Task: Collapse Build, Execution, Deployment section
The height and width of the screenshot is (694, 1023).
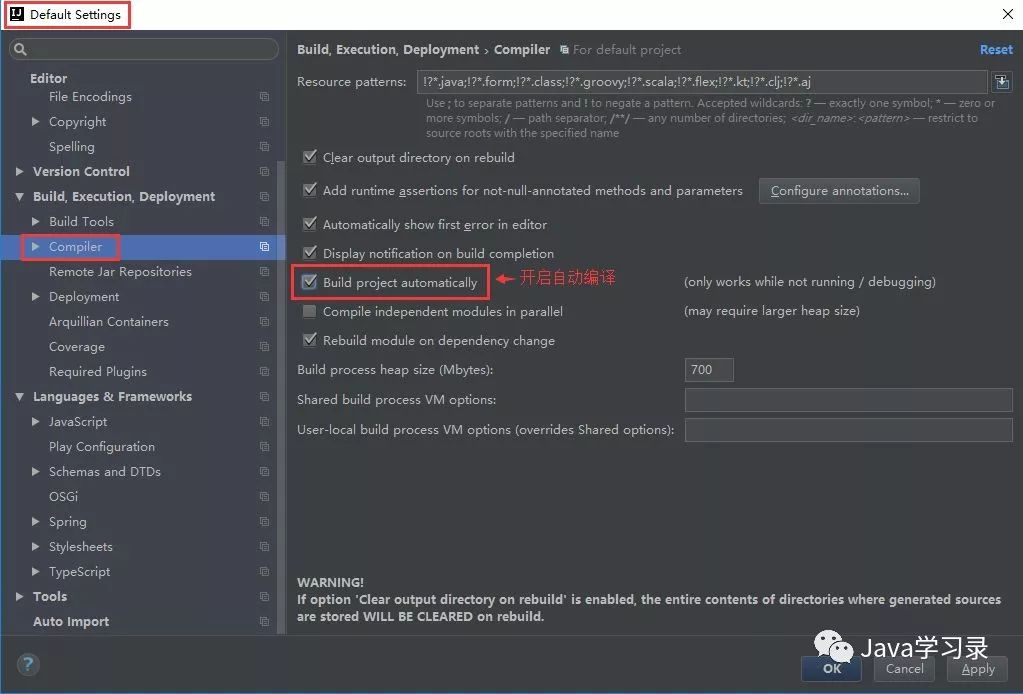Action: [20, 196]
